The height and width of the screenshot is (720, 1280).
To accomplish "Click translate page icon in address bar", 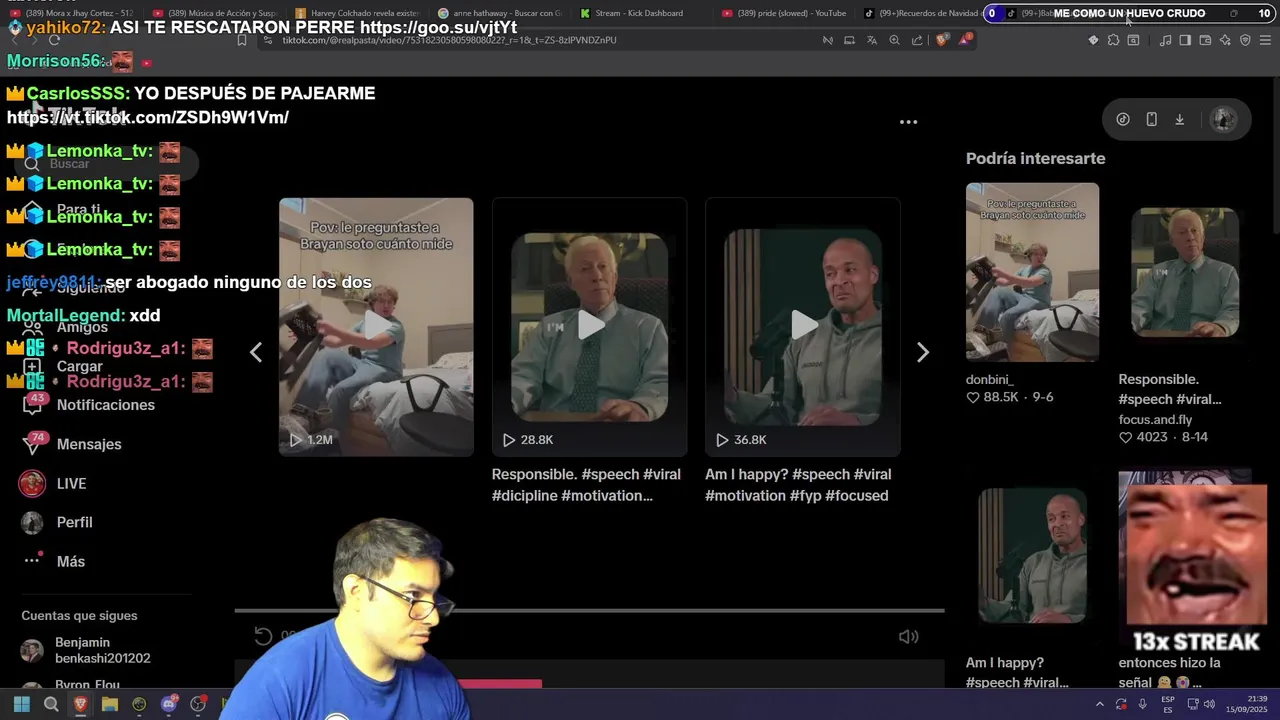I will pyautogui.click(x=871, y=40).
